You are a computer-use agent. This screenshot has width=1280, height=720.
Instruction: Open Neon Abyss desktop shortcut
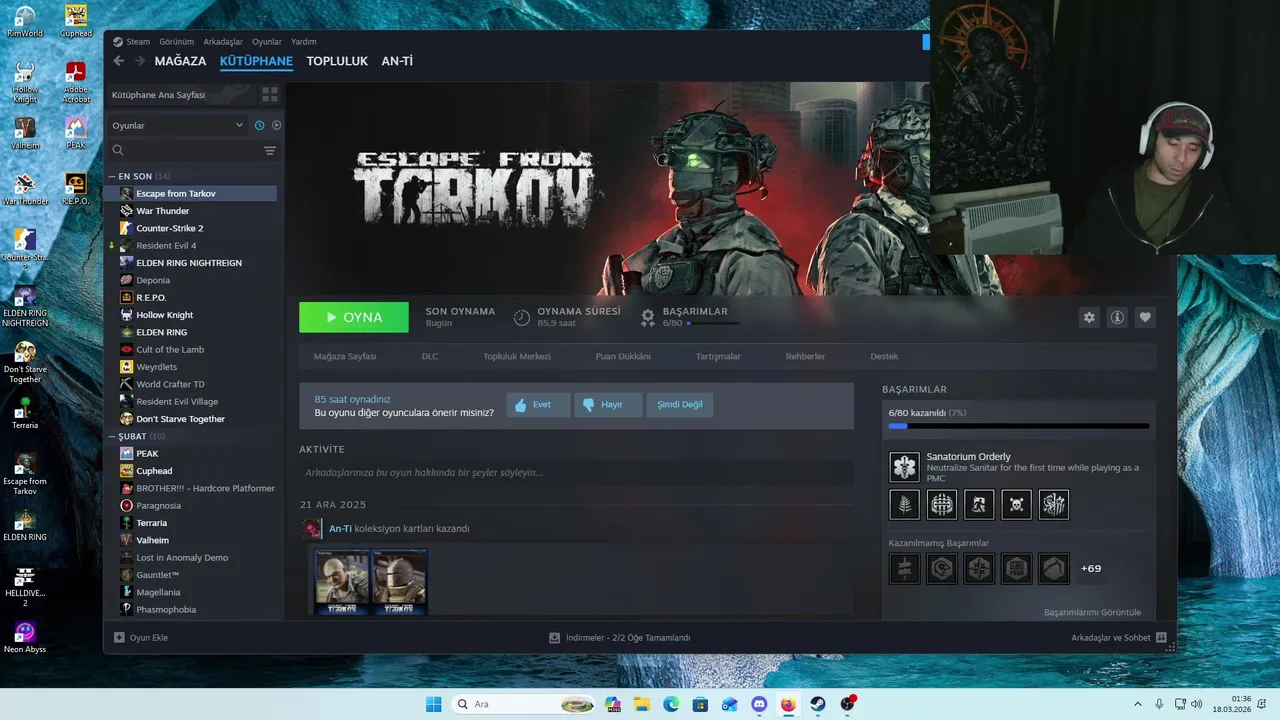coord(25,638)
